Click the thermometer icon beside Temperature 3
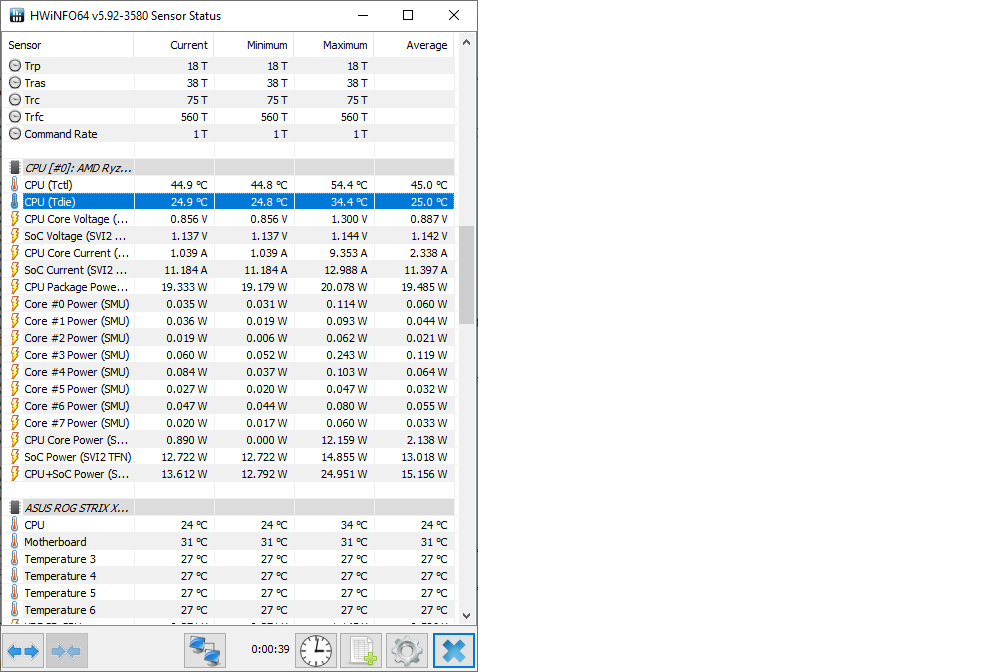This screenshot has height=672, width=1008. pyautogui.click(x=15, y=559)
